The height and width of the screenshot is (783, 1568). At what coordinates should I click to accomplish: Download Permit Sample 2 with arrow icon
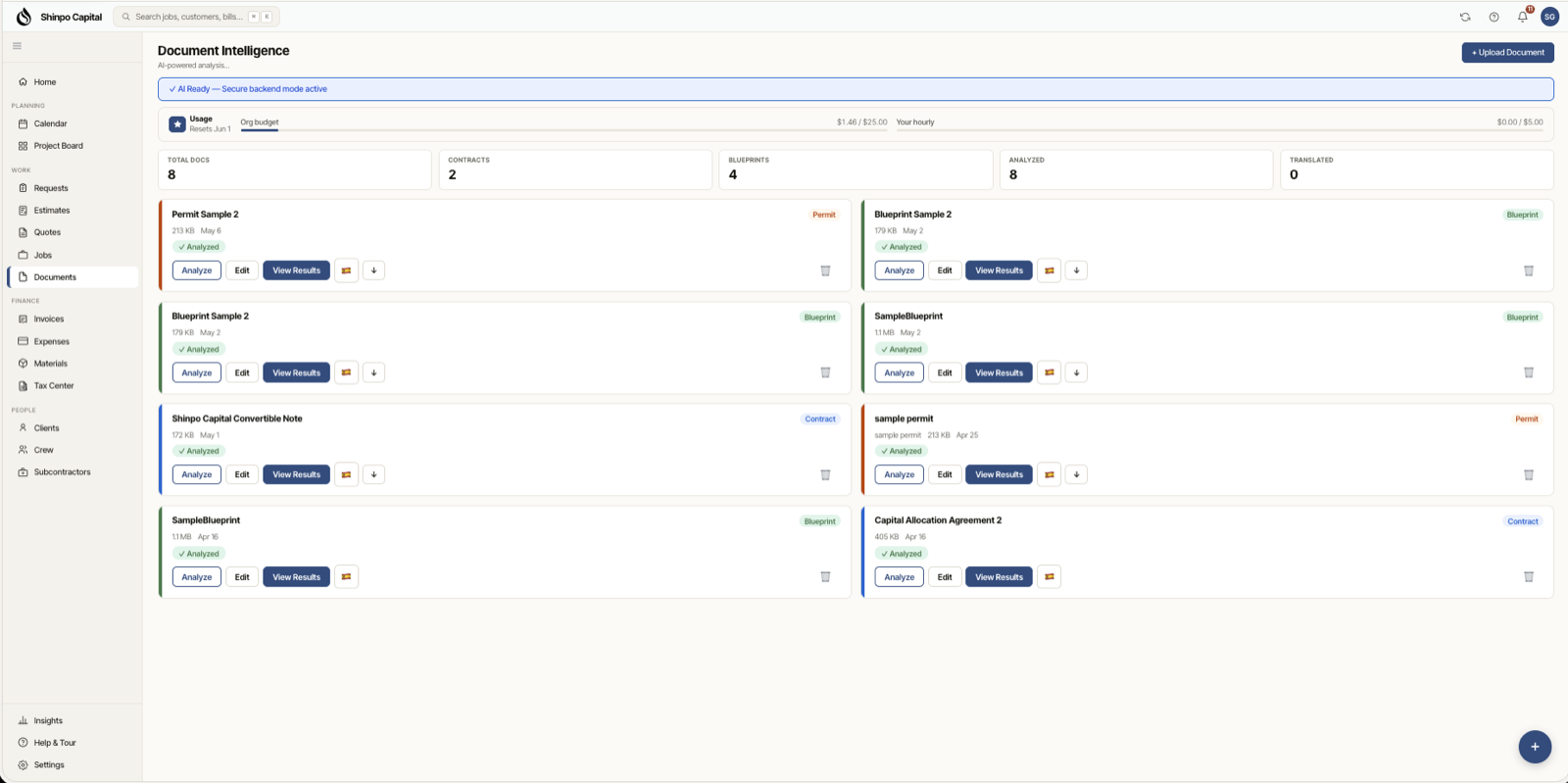373,270
